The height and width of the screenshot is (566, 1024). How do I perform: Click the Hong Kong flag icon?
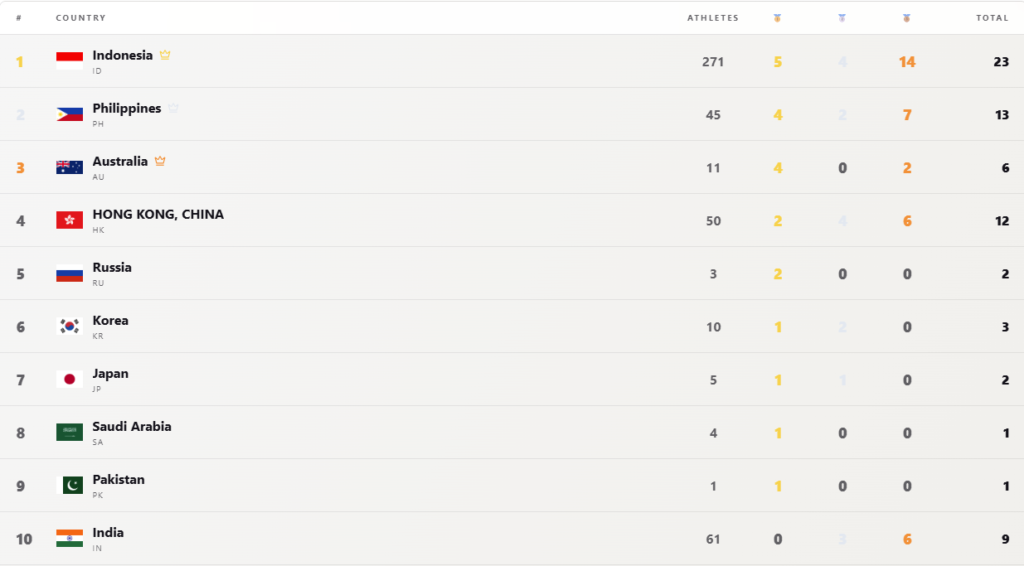click(x=69, y=221)
